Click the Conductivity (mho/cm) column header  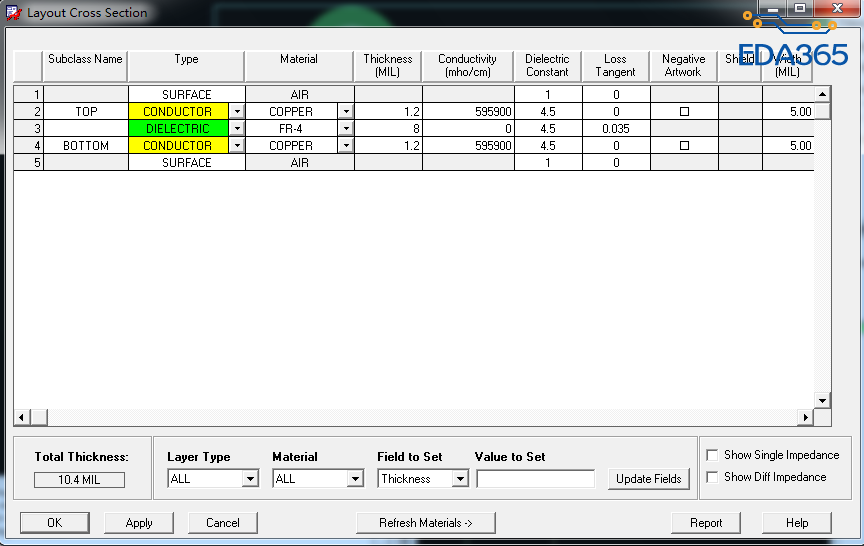[x=467, y=66]
